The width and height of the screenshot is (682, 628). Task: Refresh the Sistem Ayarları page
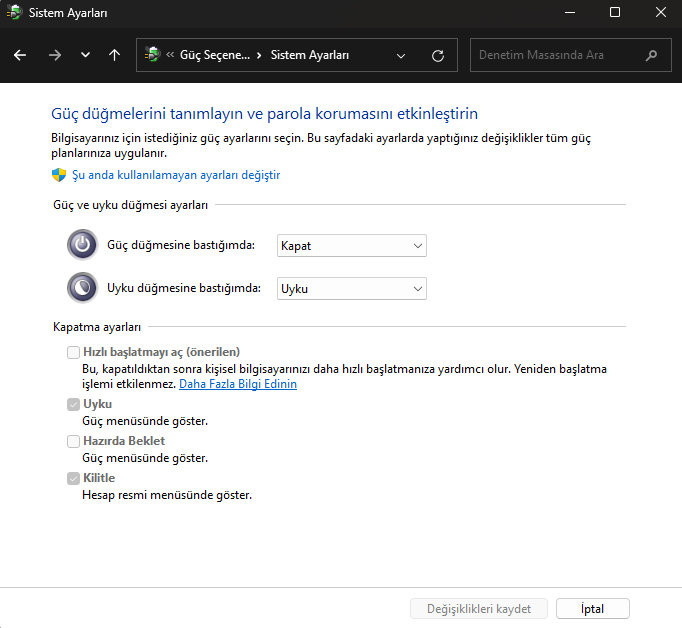pos(438,56)
